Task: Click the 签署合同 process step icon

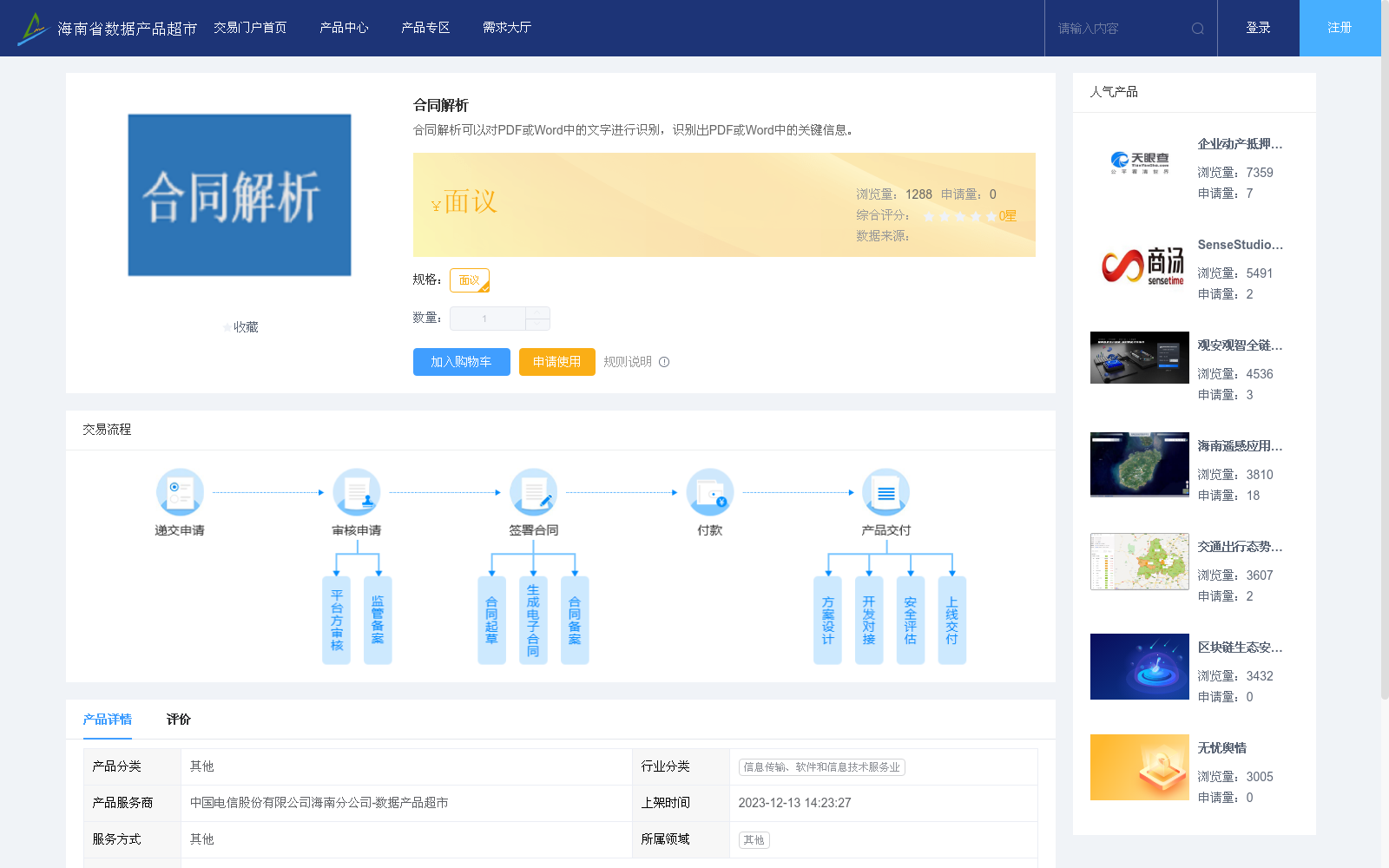Action: (x=534, y=492)
